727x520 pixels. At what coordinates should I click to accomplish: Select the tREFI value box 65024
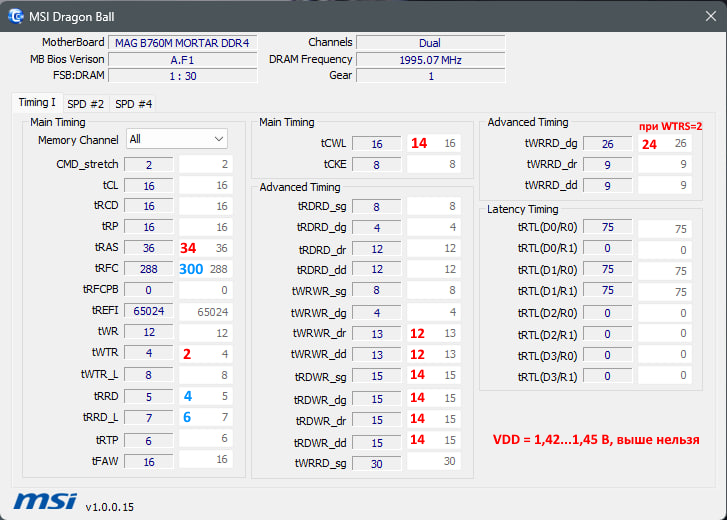pos(148,311)
